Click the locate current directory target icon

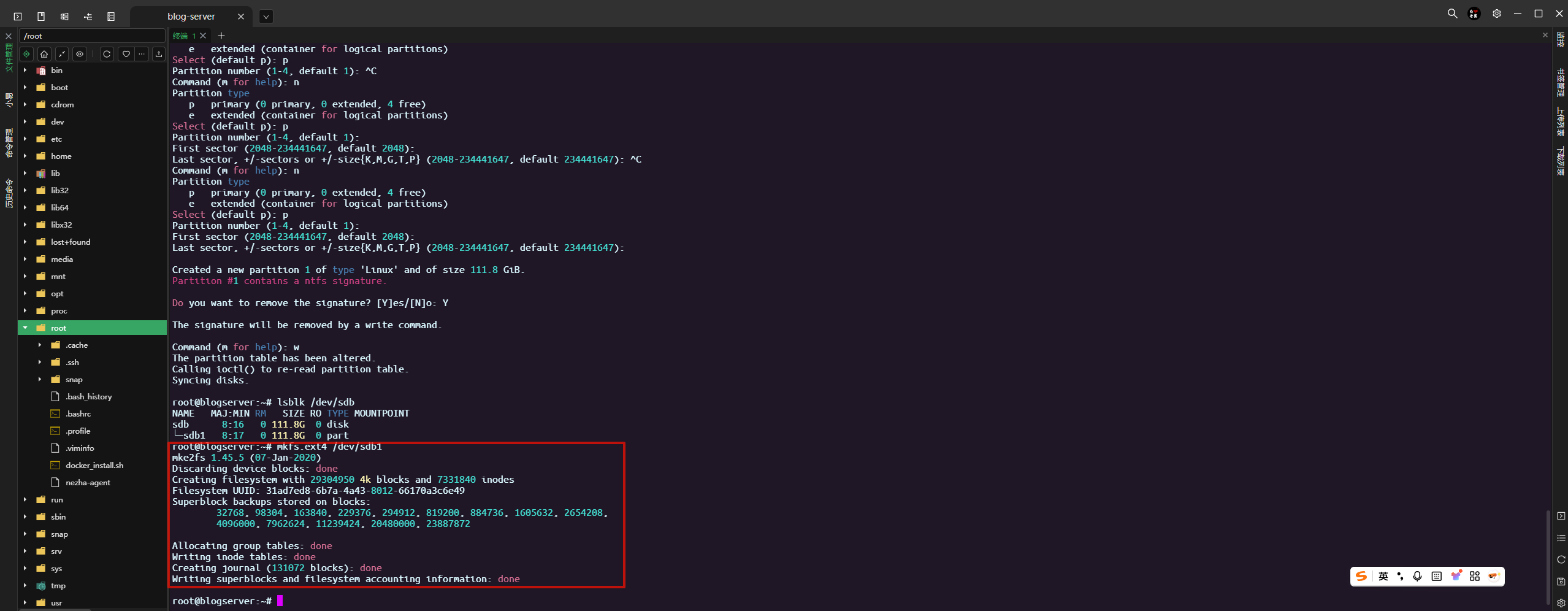[26, 54]
